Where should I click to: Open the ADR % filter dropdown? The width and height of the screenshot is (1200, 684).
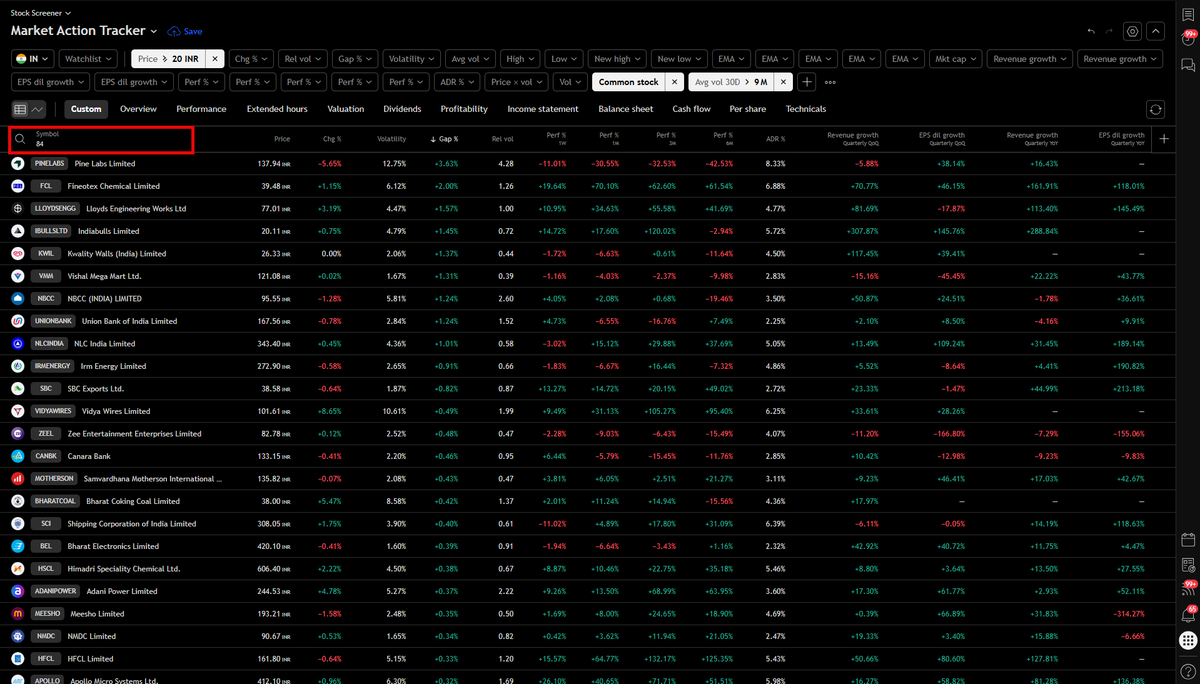click(458, 82)
